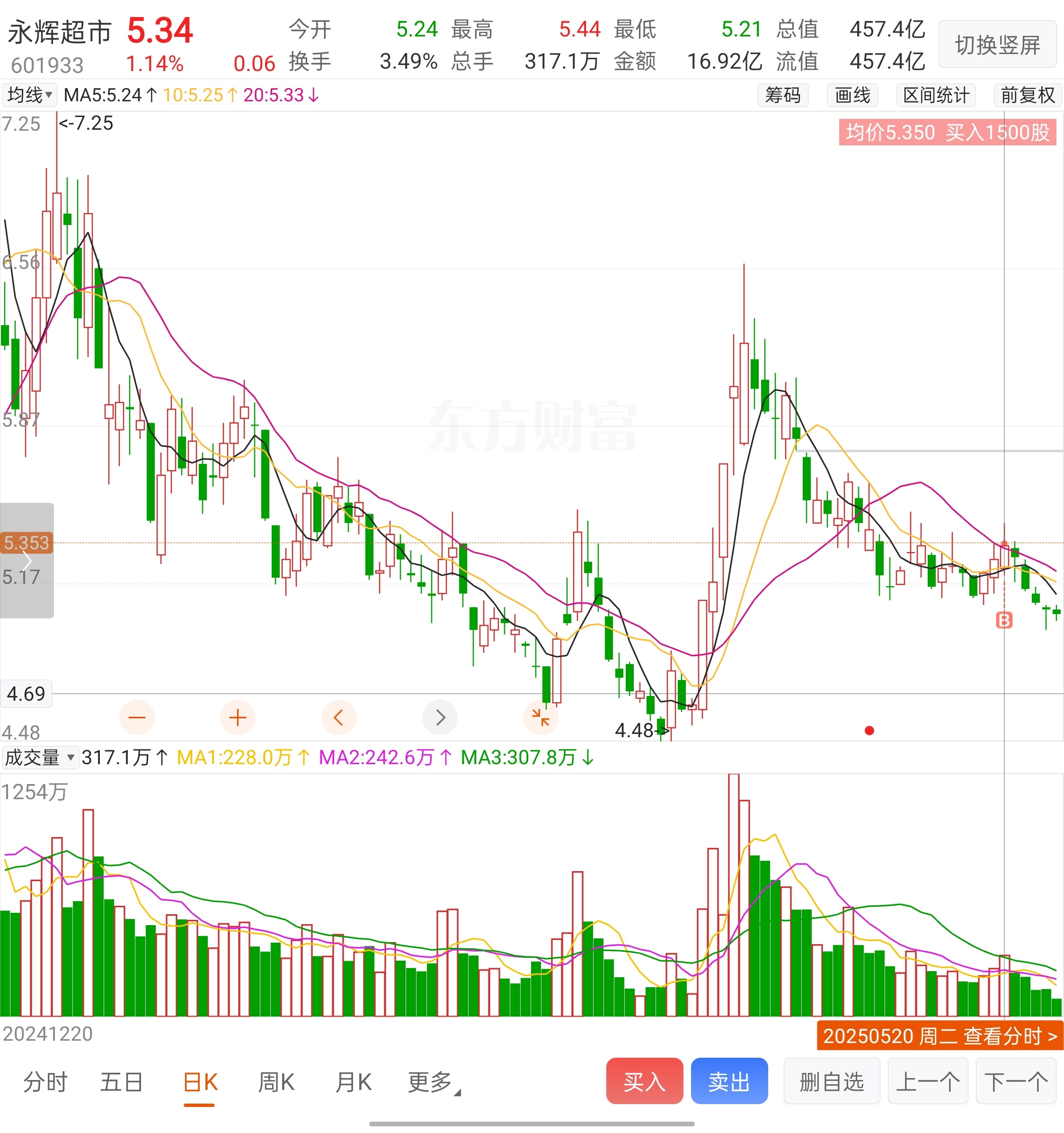Viewport: 1064px width, 1133px height.
Task: Tap the 金额 16.92亿 value
Action: (x=725, y=61)
